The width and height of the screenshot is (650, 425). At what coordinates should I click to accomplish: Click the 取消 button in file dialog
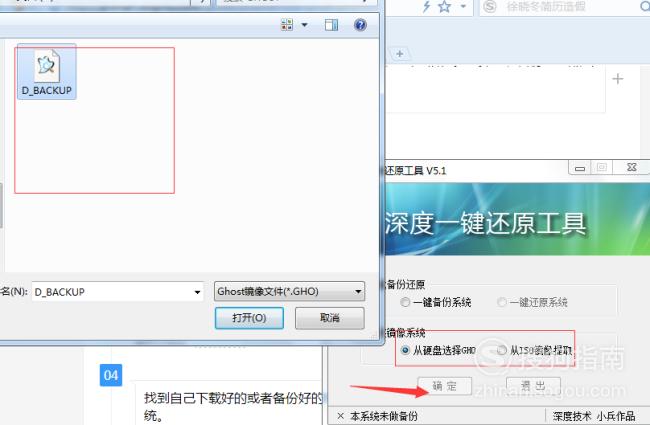click(x=330, y=318)
